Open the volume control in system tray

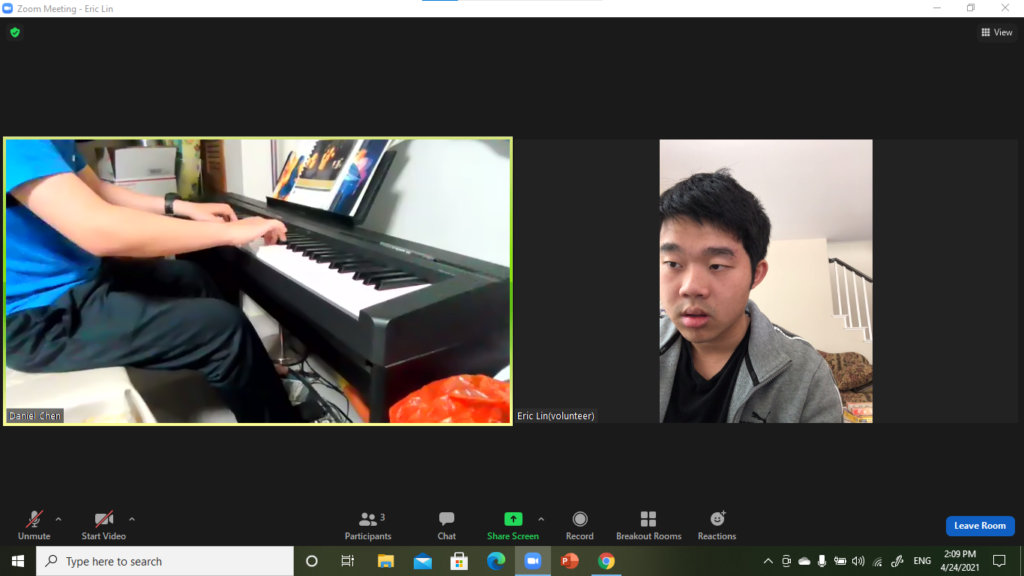858,561
